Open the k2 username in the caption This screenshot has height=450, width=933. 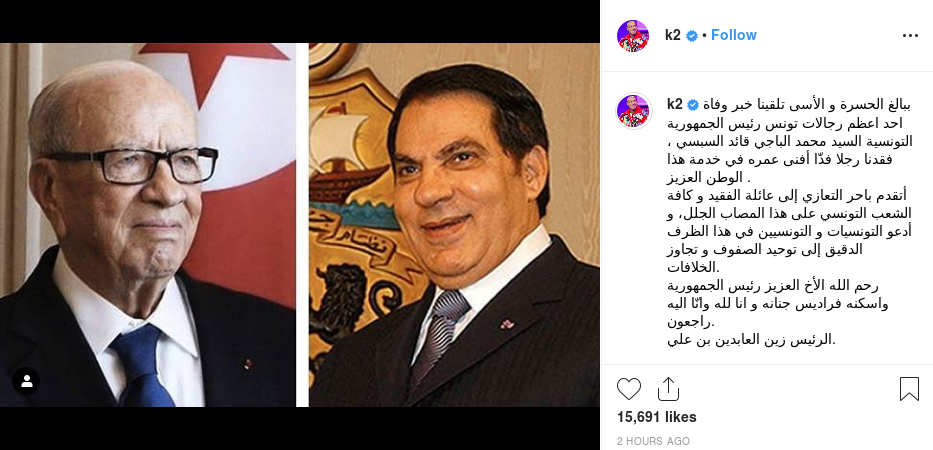(675, 105)
